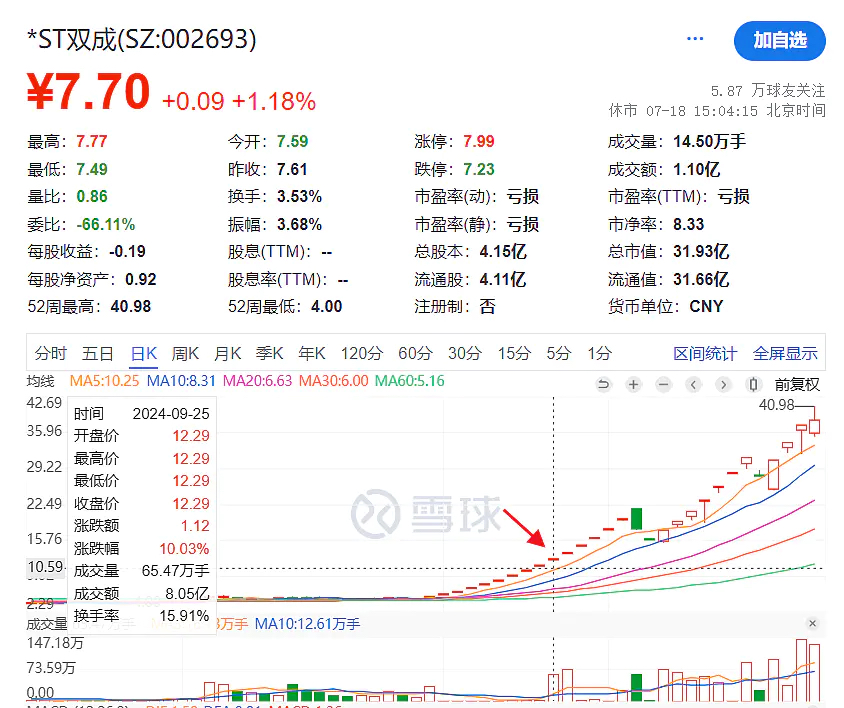The image size is (844, 708).
Task: Zoom out chart with minus icon
Action: tap(664, 384)
